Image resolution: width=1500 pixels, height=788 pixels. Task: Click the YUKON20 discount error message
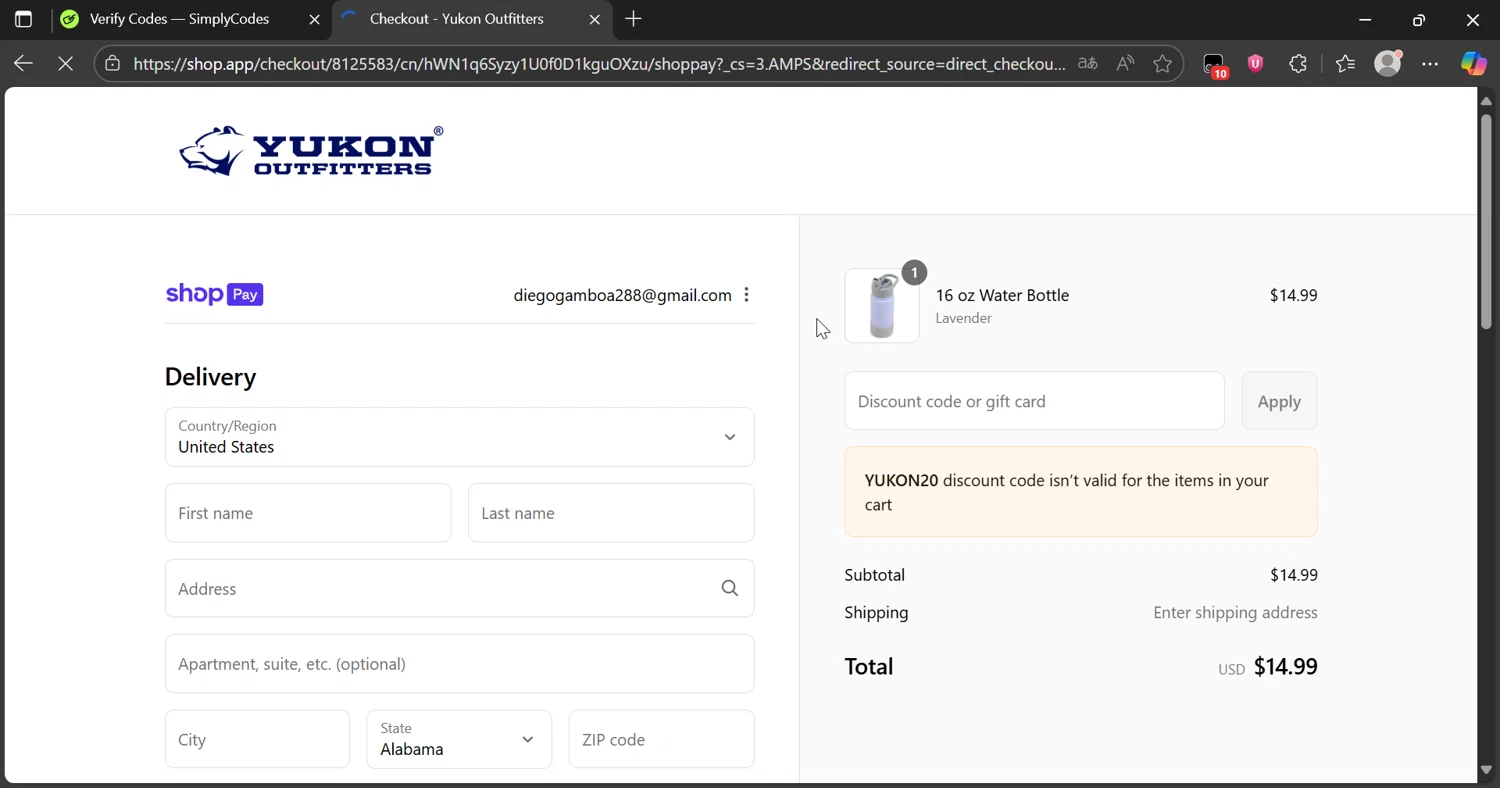tap(1081, 492)
